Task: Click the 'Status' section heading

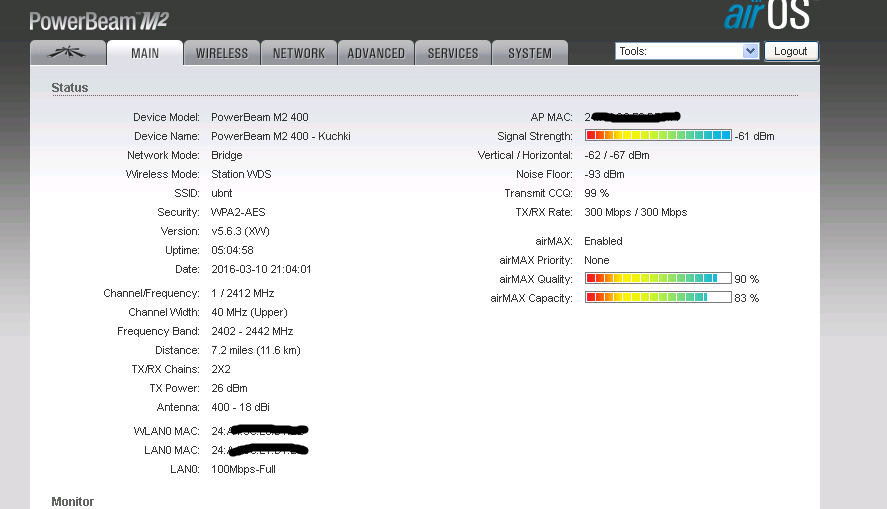Action: pos(70,88)
